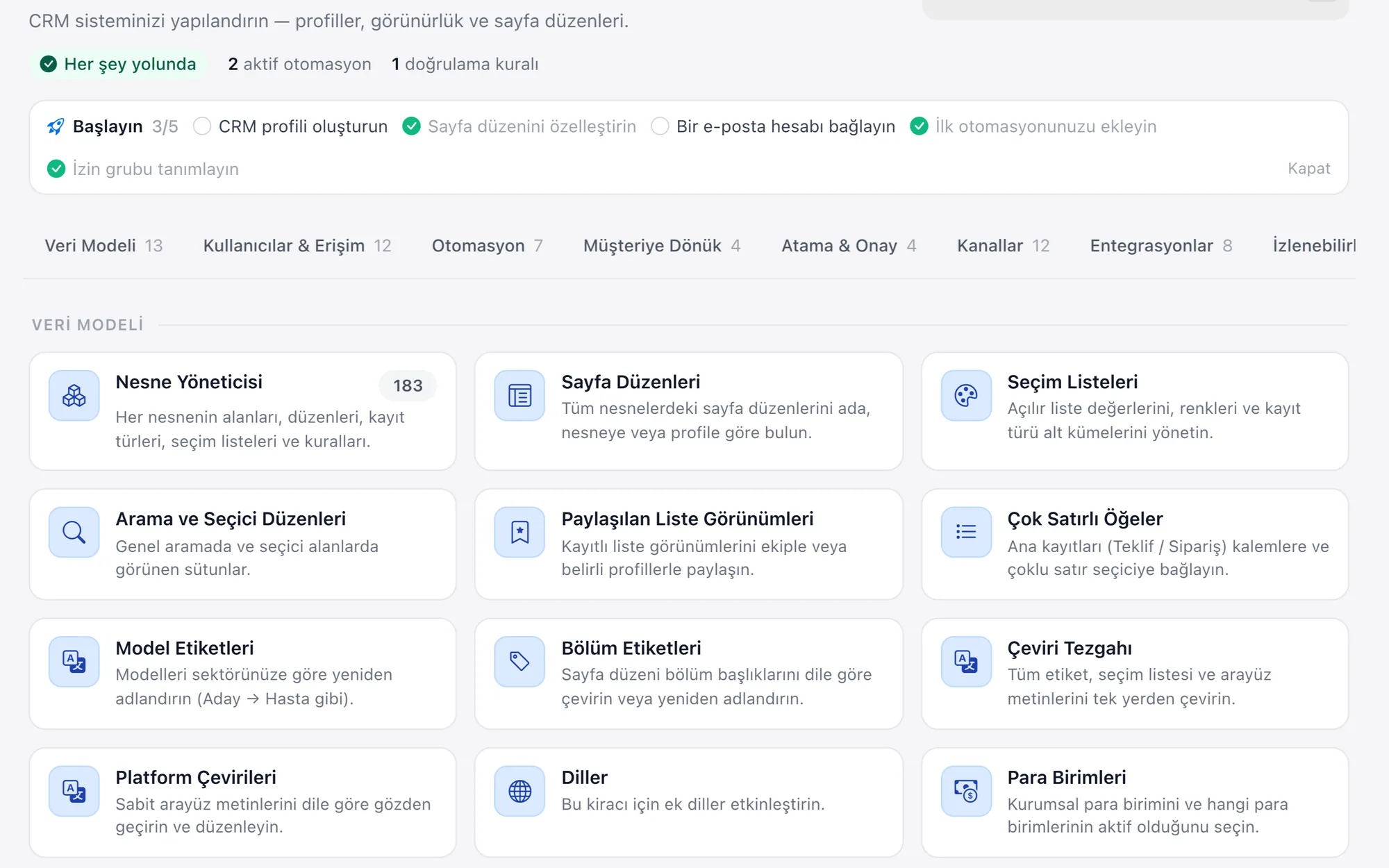Check the Bir e-posta hesabı bağlayın circle
This screenshot has height=868, width=1389.
tap(660, 126)
